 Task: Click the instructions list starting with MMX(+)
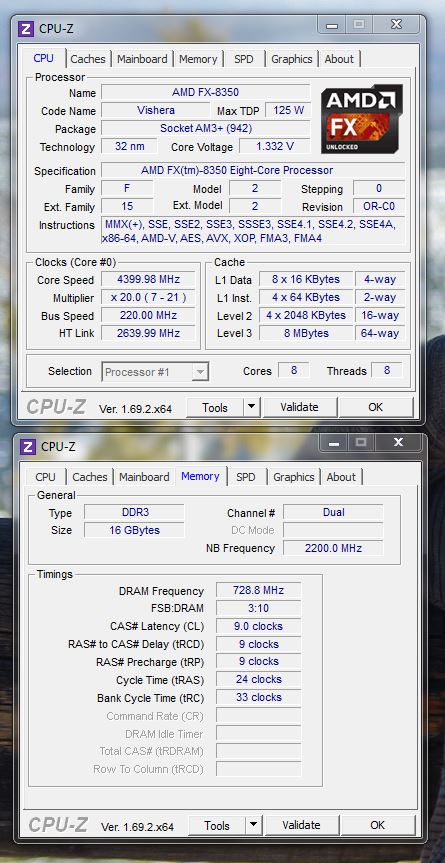tap(253, 231)
